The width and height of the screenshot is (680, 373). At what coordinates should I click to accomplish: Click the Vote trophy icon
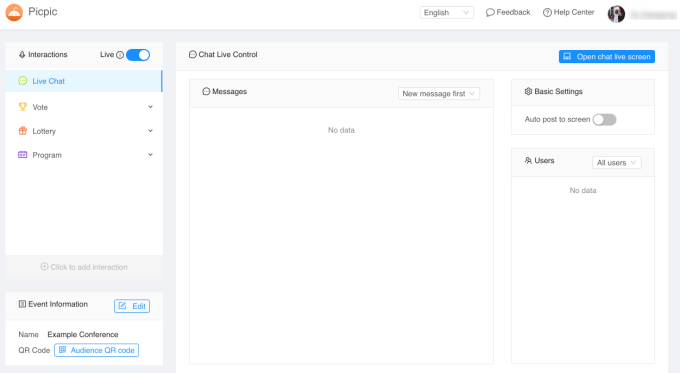pos(23,107)
